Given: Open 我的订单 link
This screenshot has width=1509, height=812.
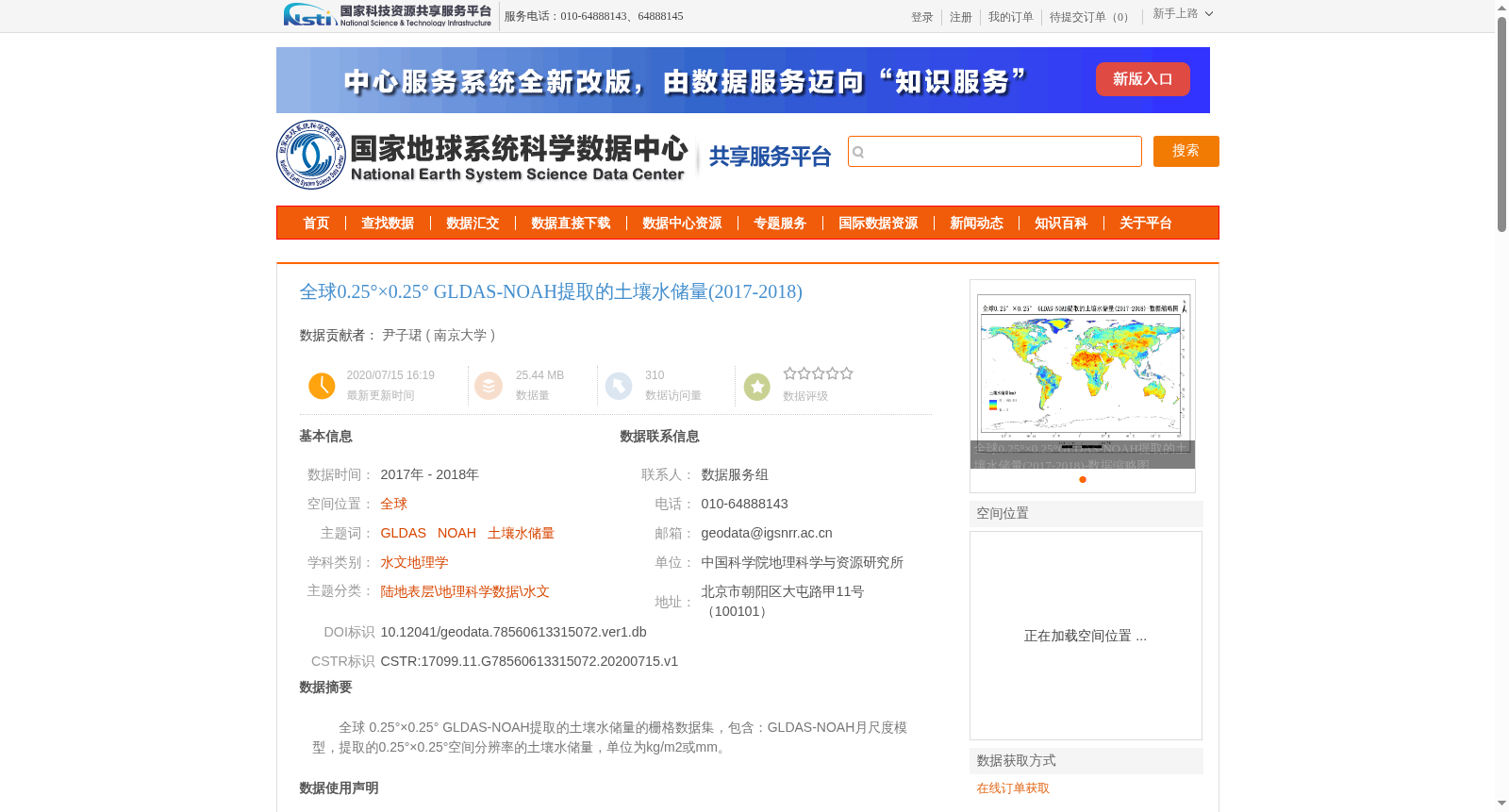Looking at the screenshot, I should click(1011, 17).
